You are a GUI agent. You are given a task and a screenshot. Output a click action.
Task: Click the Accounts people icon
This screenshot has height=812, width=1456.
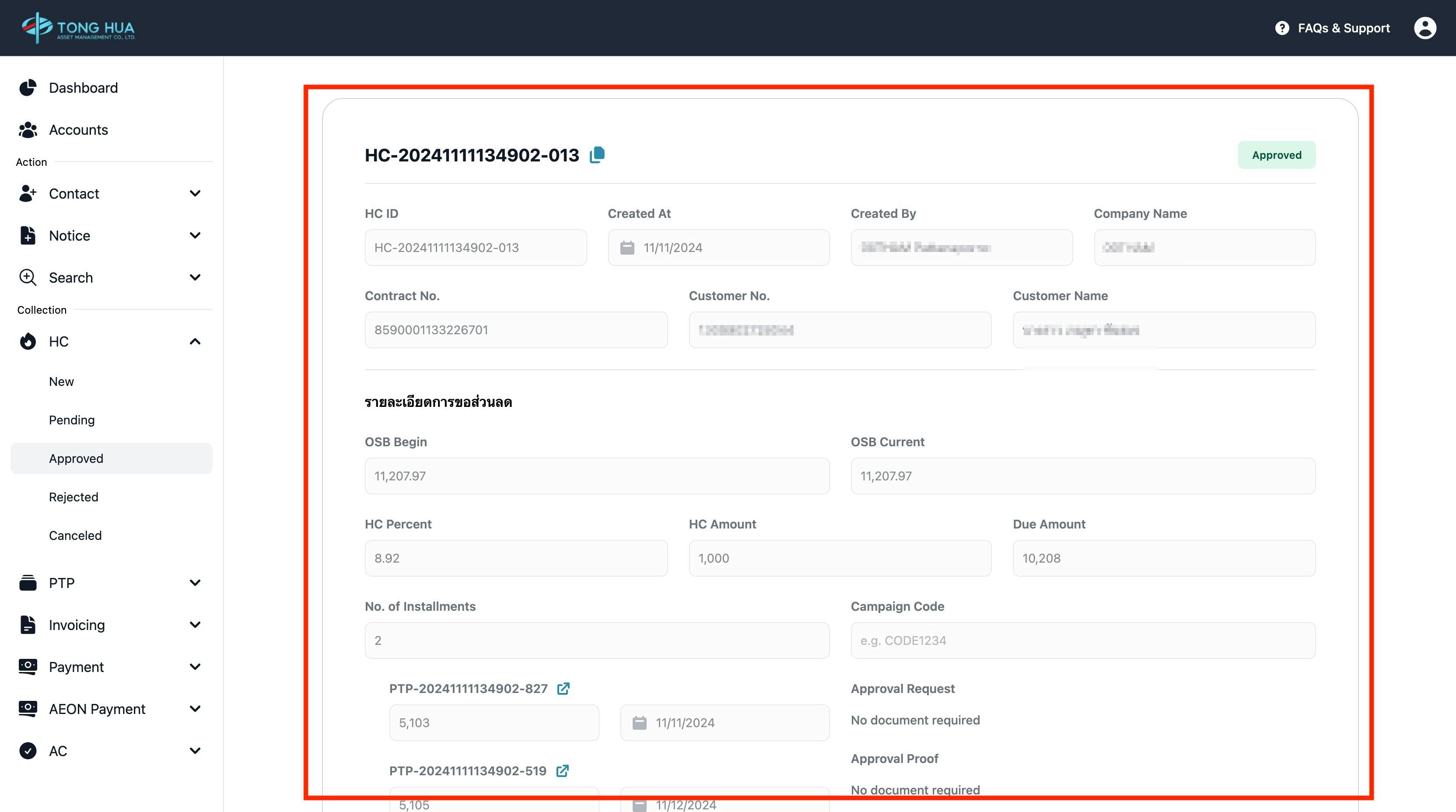click(28, 130)
